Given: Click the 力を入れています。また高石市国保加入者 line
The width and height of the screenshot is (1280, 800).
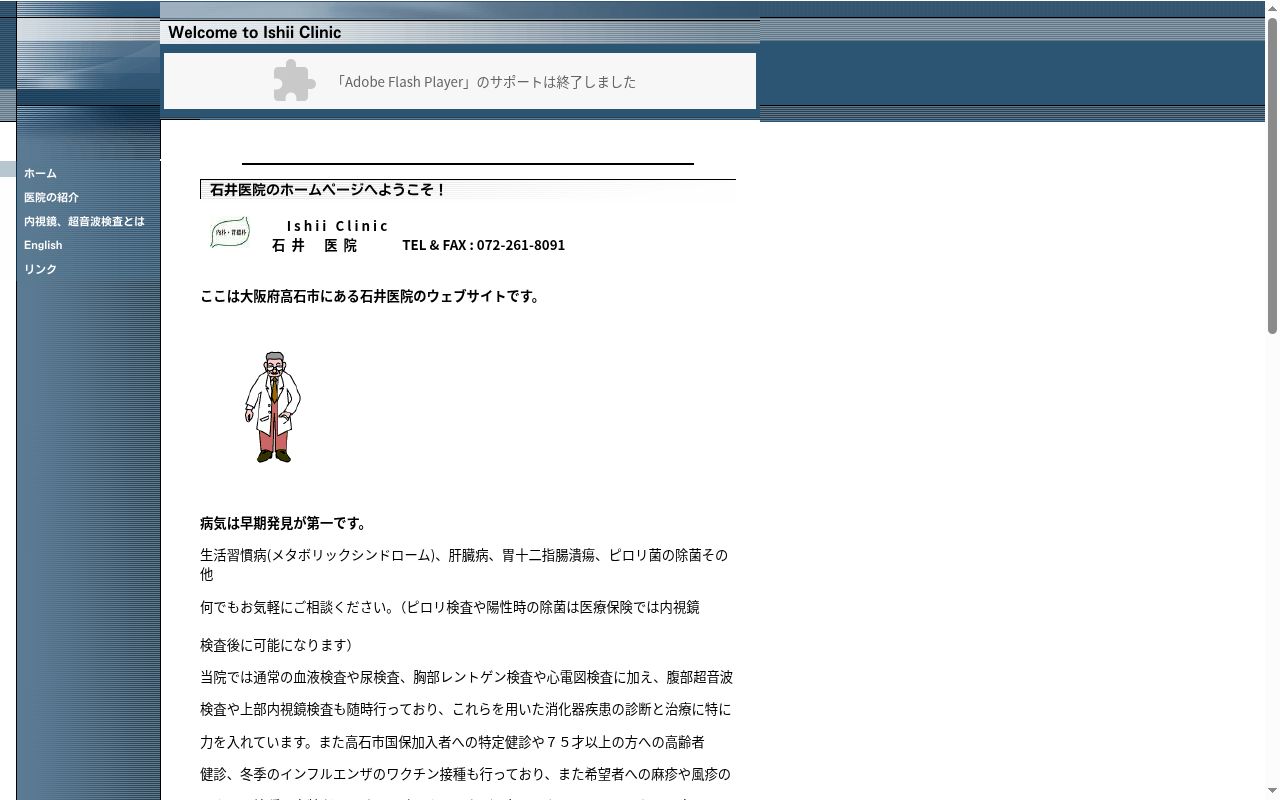Looking at the screenshot, I should 452,742.
